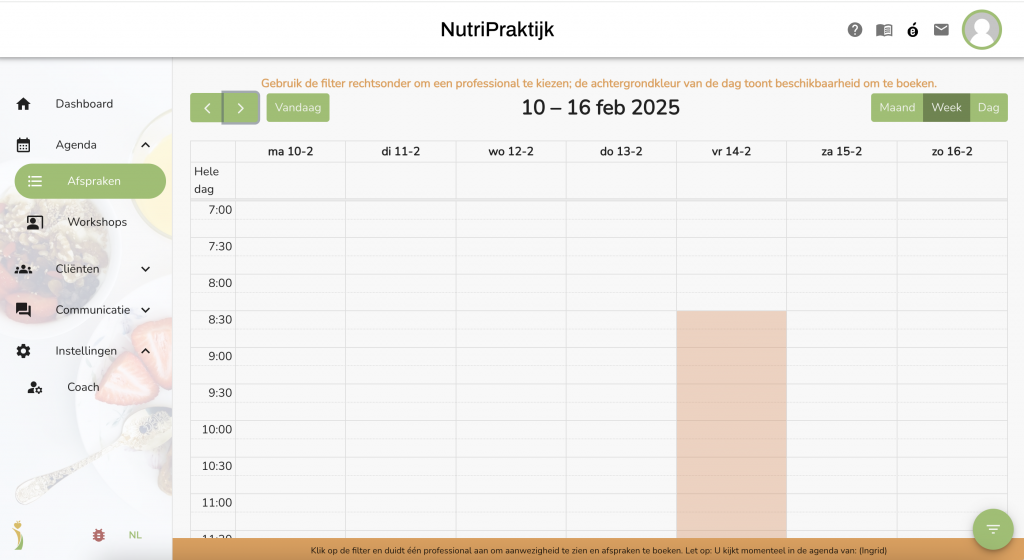
Task: Open the manual book icon
Action: (x=884, y=30)
